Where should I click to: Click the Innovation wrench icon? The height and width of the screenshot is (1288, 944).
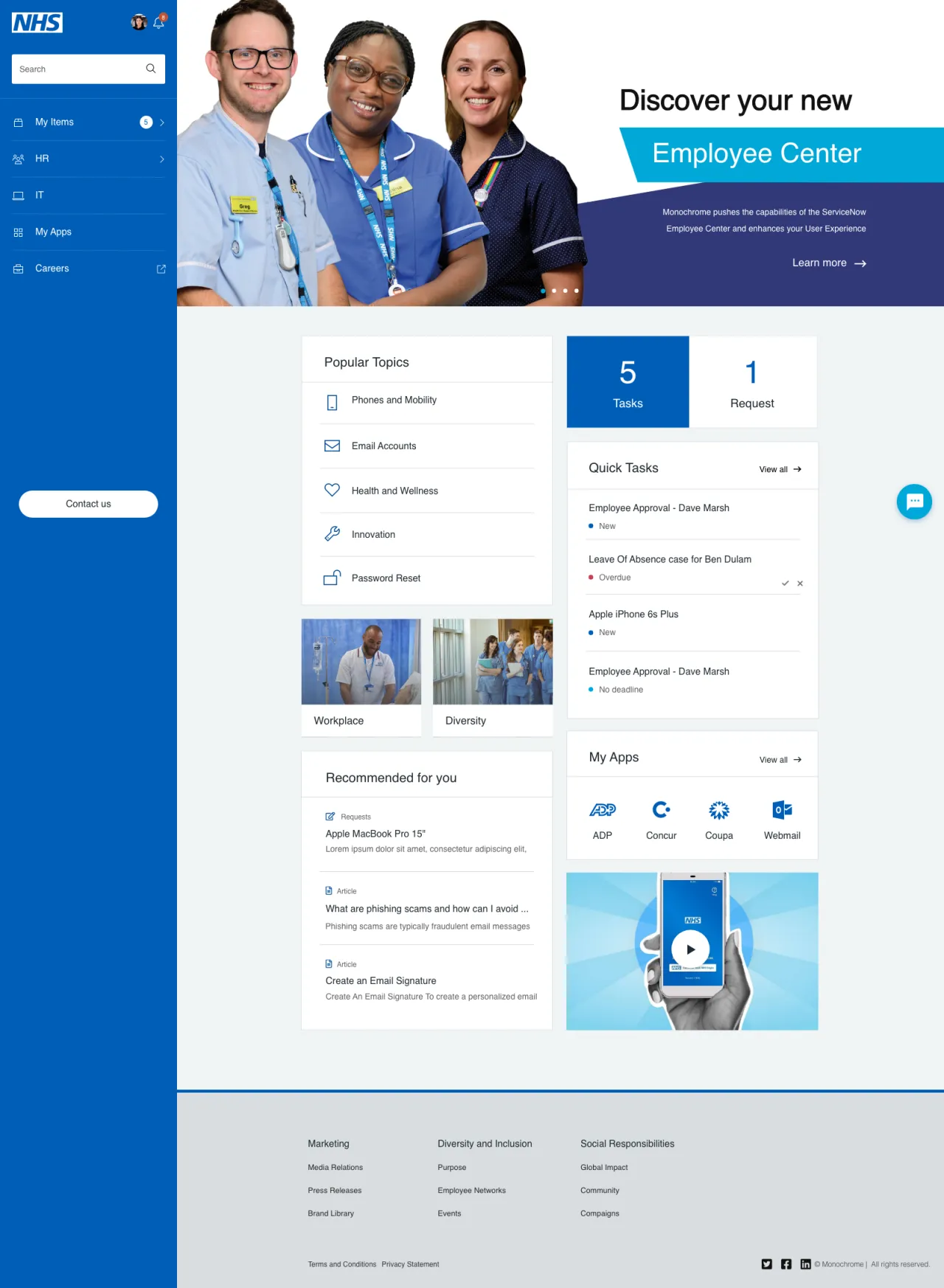[x=333, y=533]
